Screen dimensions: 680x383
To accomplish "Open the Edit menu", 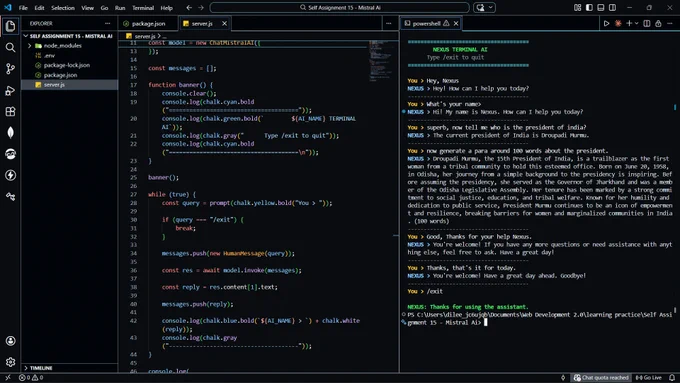I will [39, 8].
